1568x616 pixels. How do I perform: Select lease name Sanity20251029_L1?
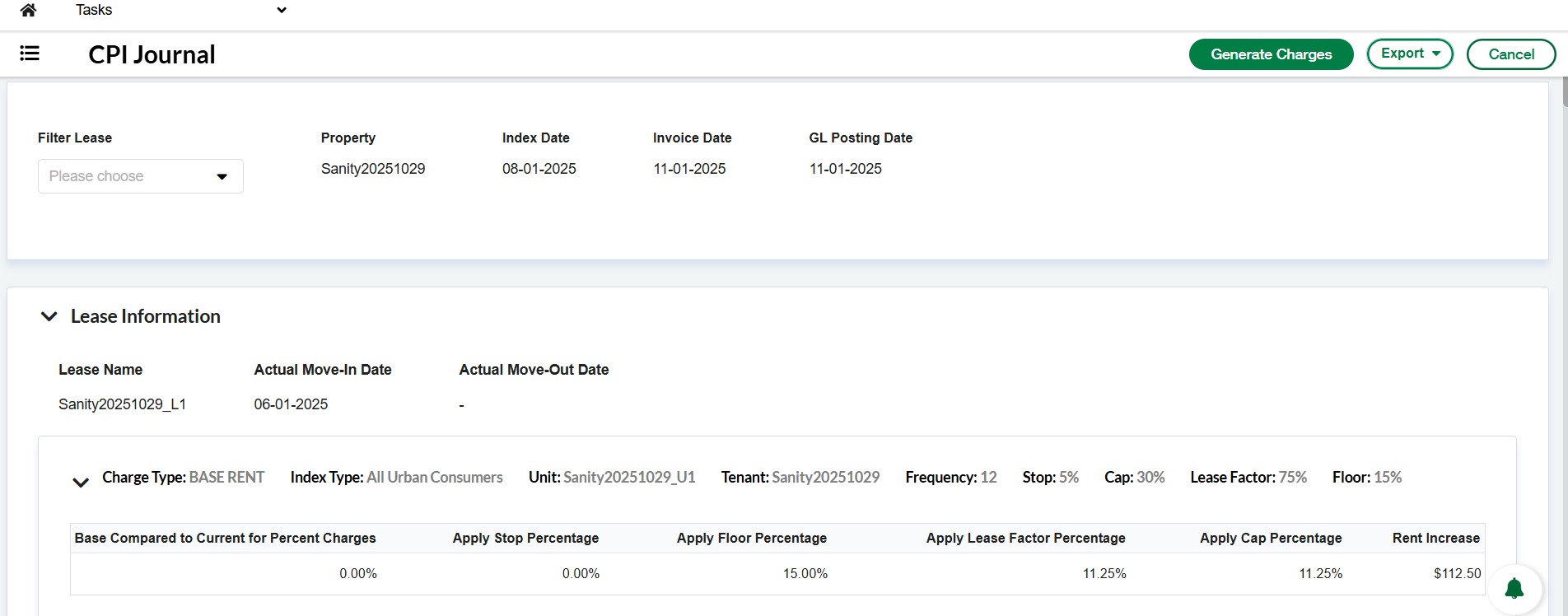click(x=122, y=404)
